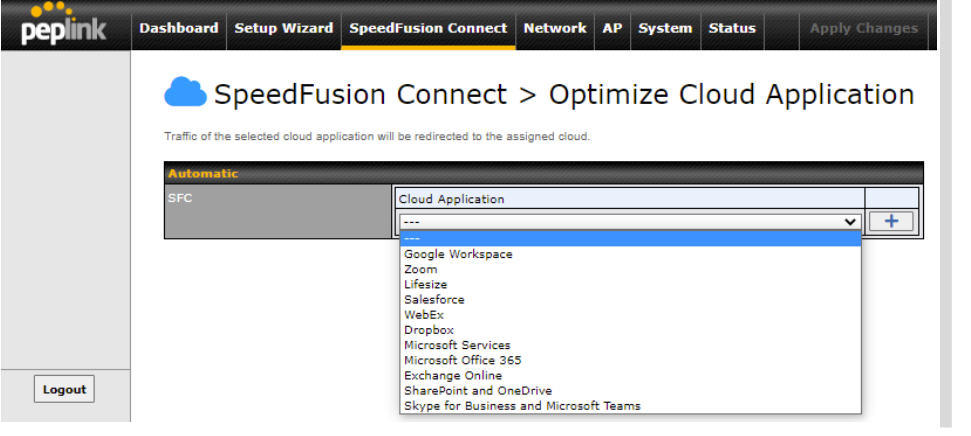Image resolution: width=971 pixels, height=436 pixels.
Task: Open the System tab
Action: [665, 28]
